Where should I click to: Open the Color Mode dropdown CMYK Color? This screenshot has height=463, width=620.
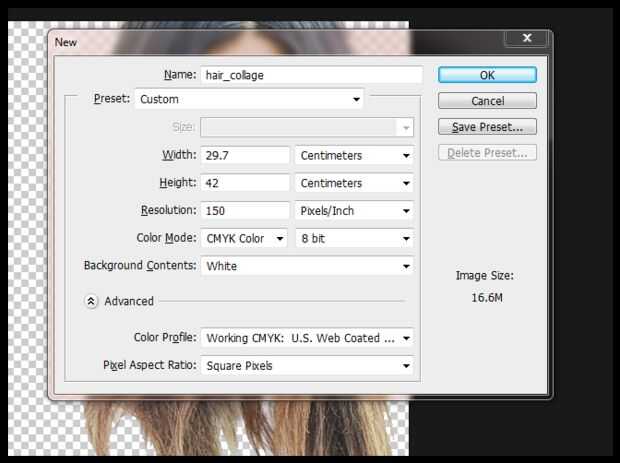point(244,238)
